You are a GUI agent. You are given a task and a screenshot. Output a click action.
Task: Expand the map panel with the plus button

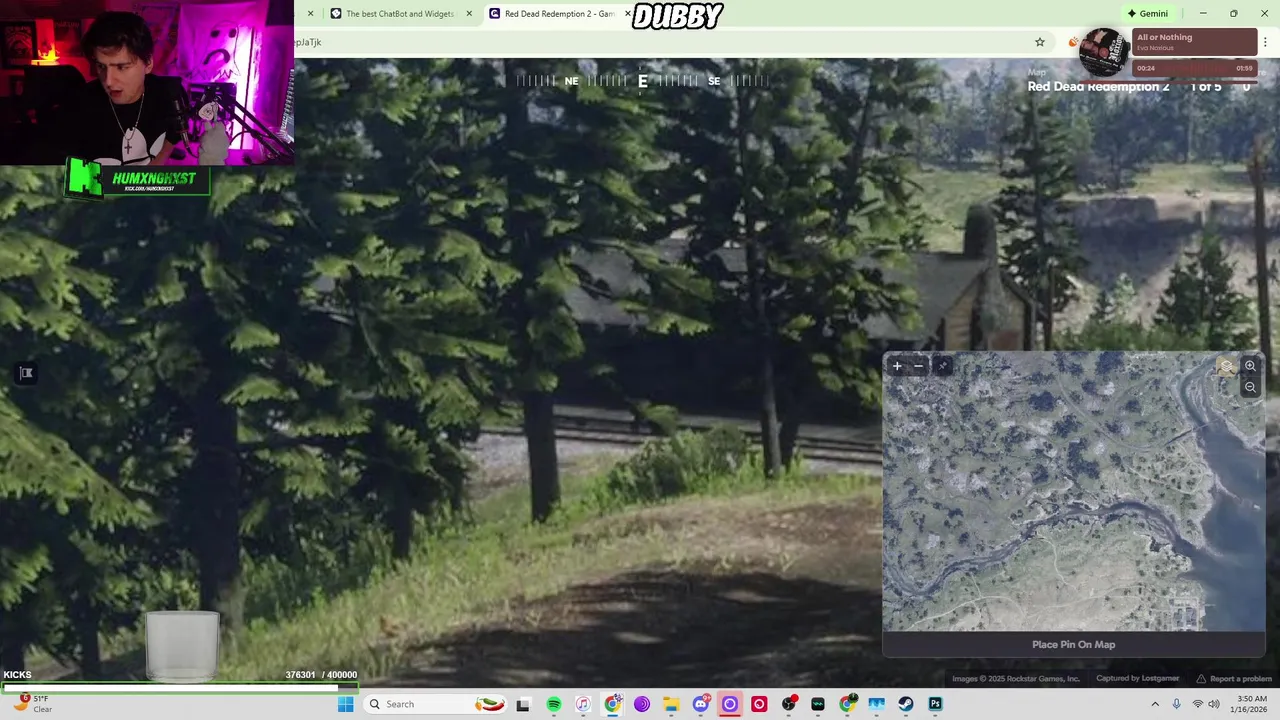pyautogui.click(x=897, y=366)
